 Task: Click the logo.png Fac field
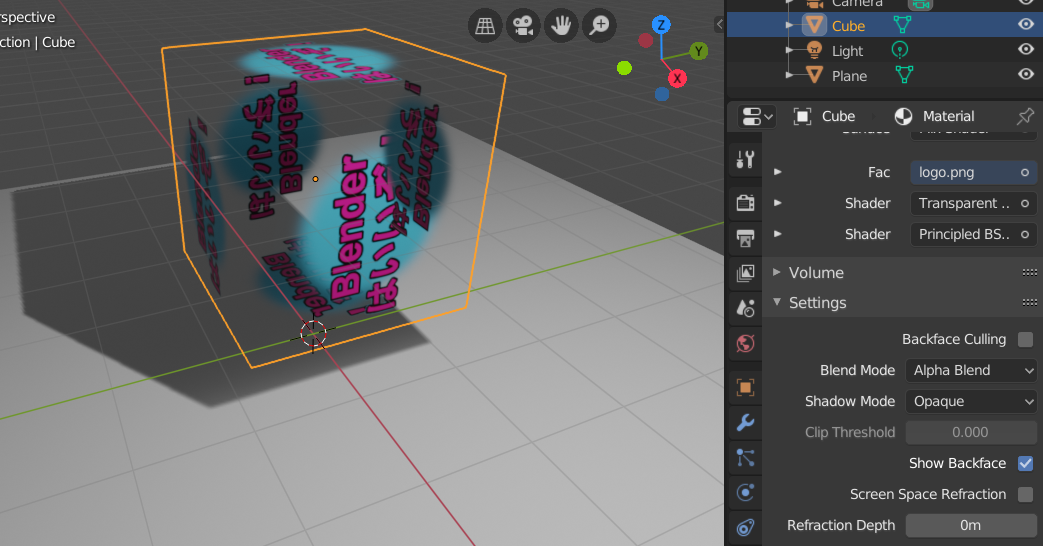coord(973,172)
